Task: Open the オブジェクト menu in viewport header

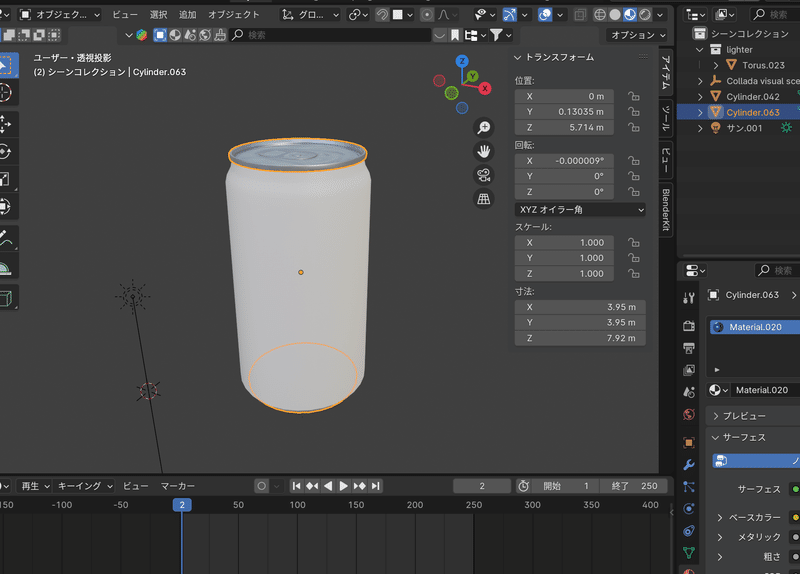Action: pos(233,15)
